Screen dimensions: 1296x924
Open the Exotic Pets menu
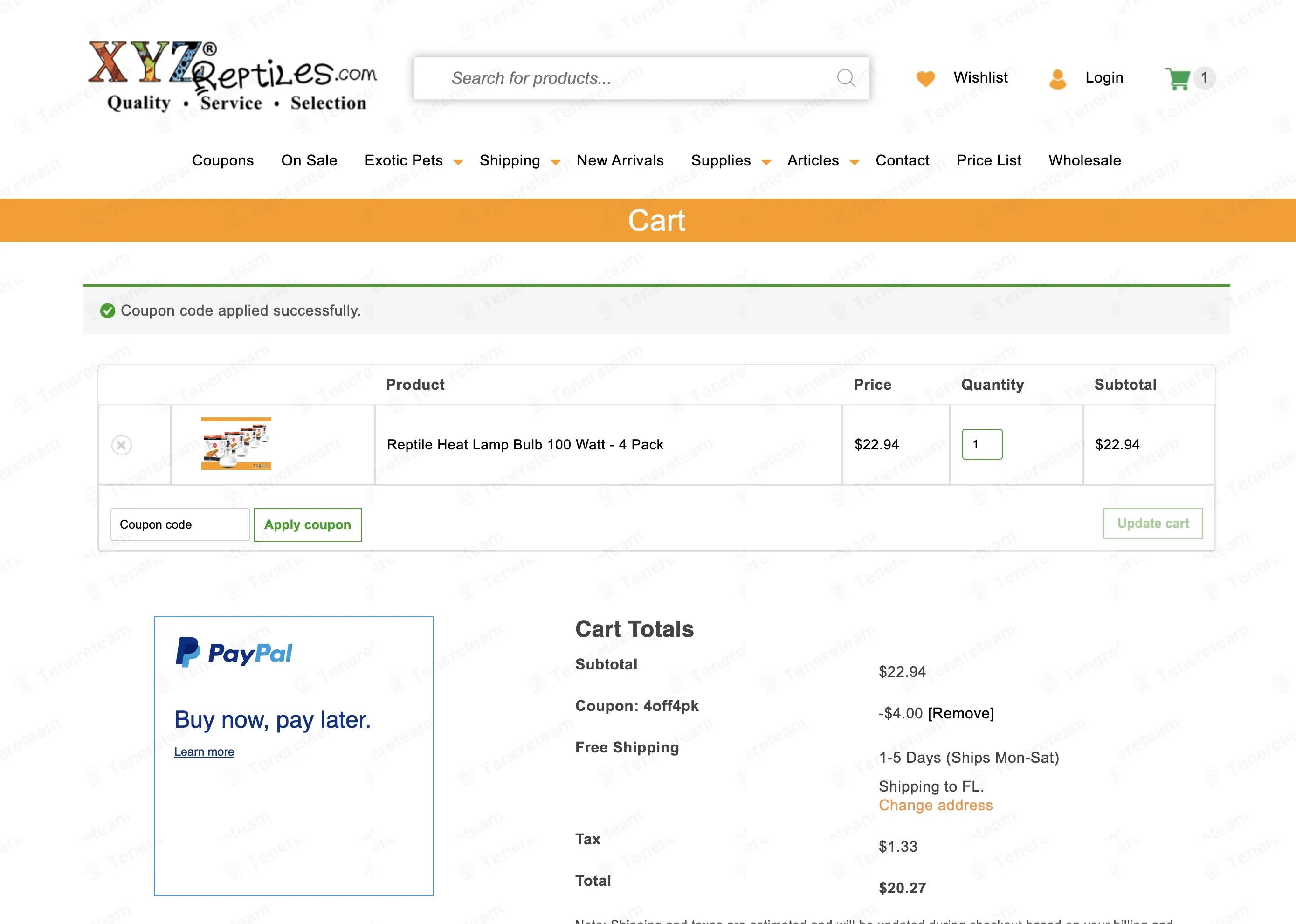coord(403,160)
